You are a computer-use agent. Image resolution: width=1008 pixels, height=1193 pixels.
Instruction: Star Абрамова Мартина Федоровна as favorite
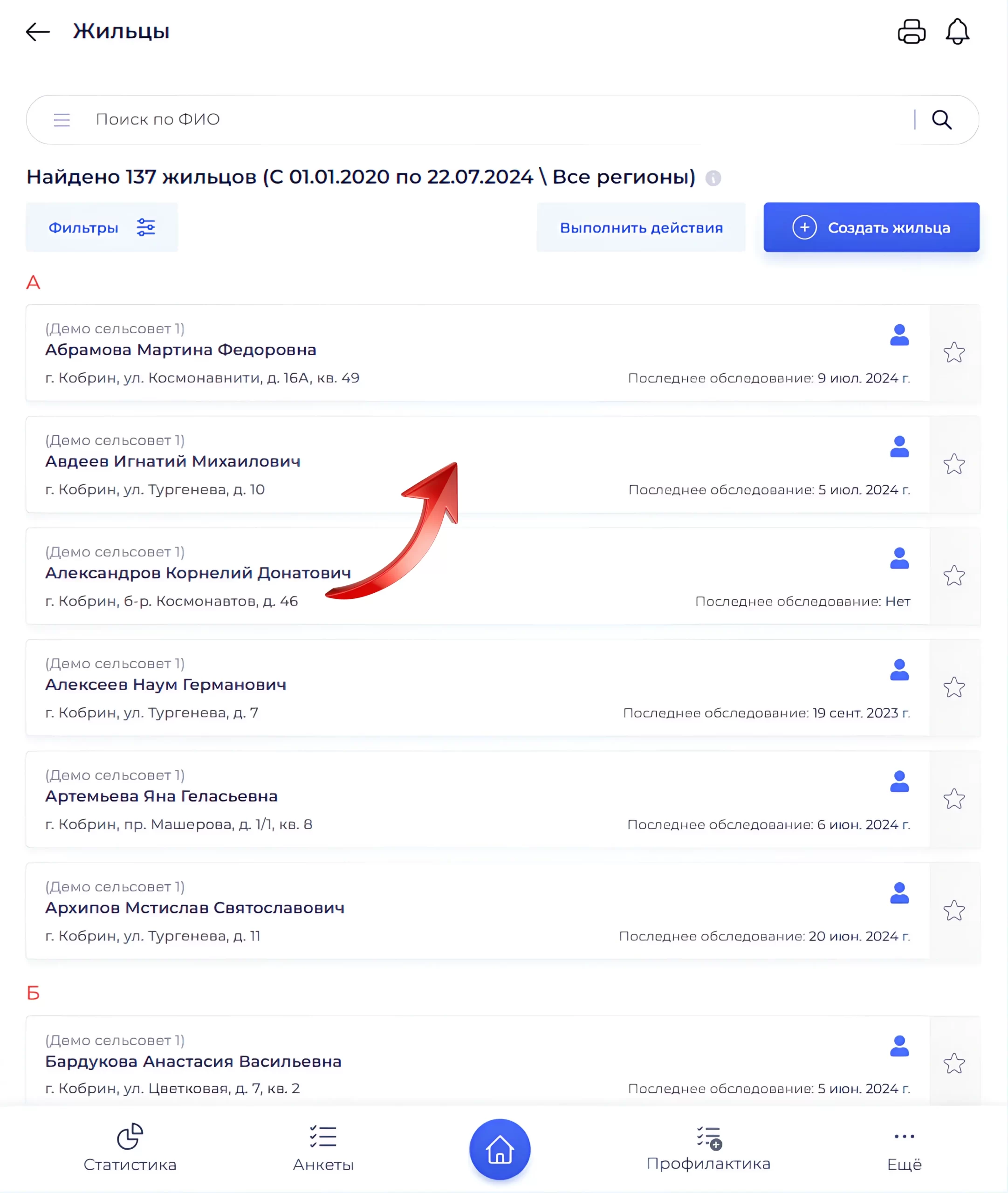coord(954,352)
